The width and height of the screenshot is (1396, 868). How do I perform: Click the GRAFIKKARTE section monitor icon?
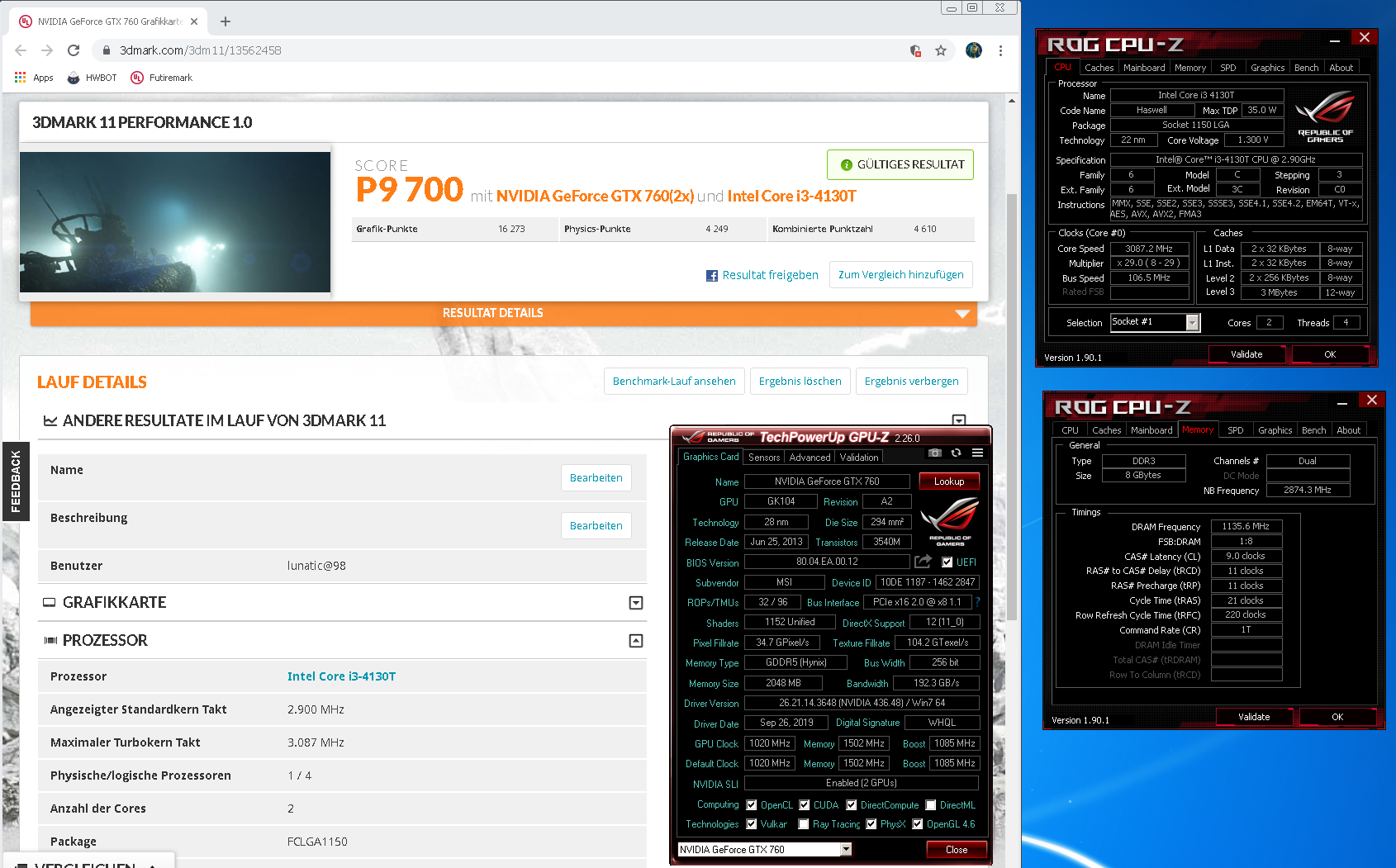point(50,603)
